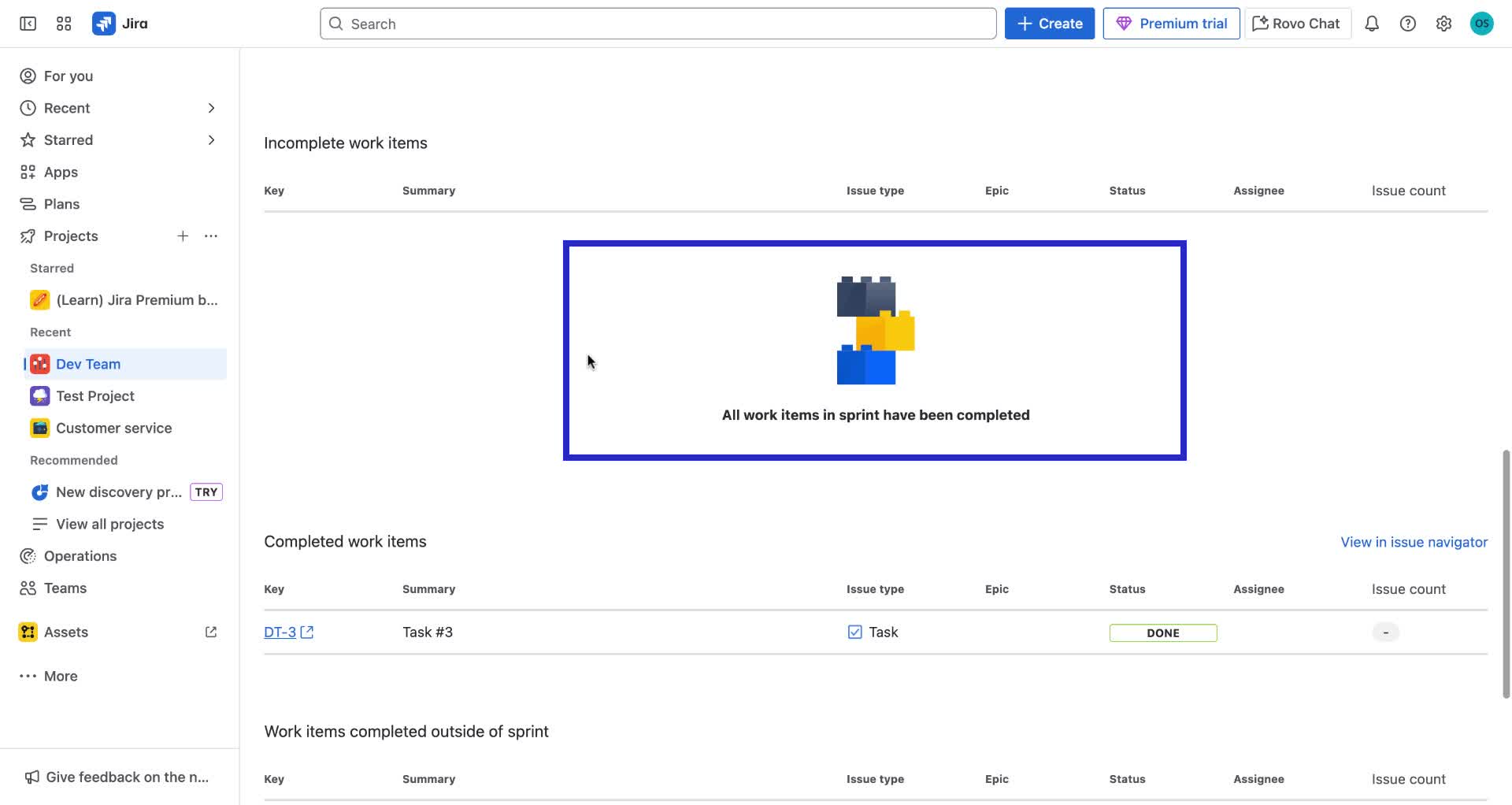The height and width of the screenshot is (805, 1512).
Task: Open the app switcher grid
Action: pos(64,24)
